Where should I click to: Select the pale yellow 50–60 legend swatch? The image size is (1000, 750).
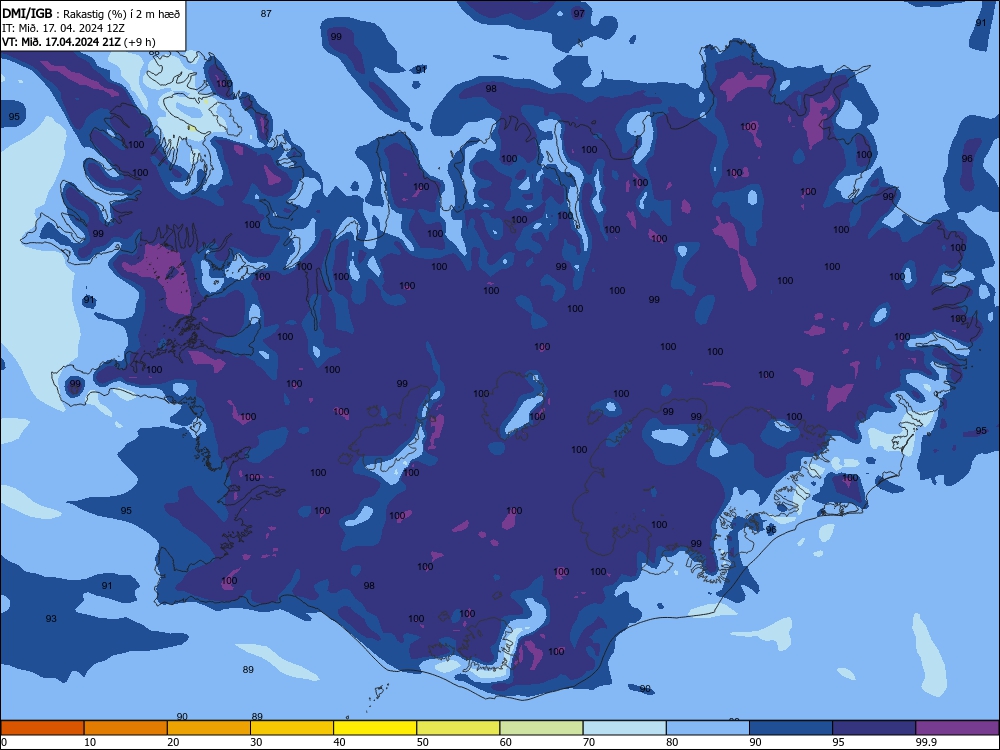[x=458, y=728]
